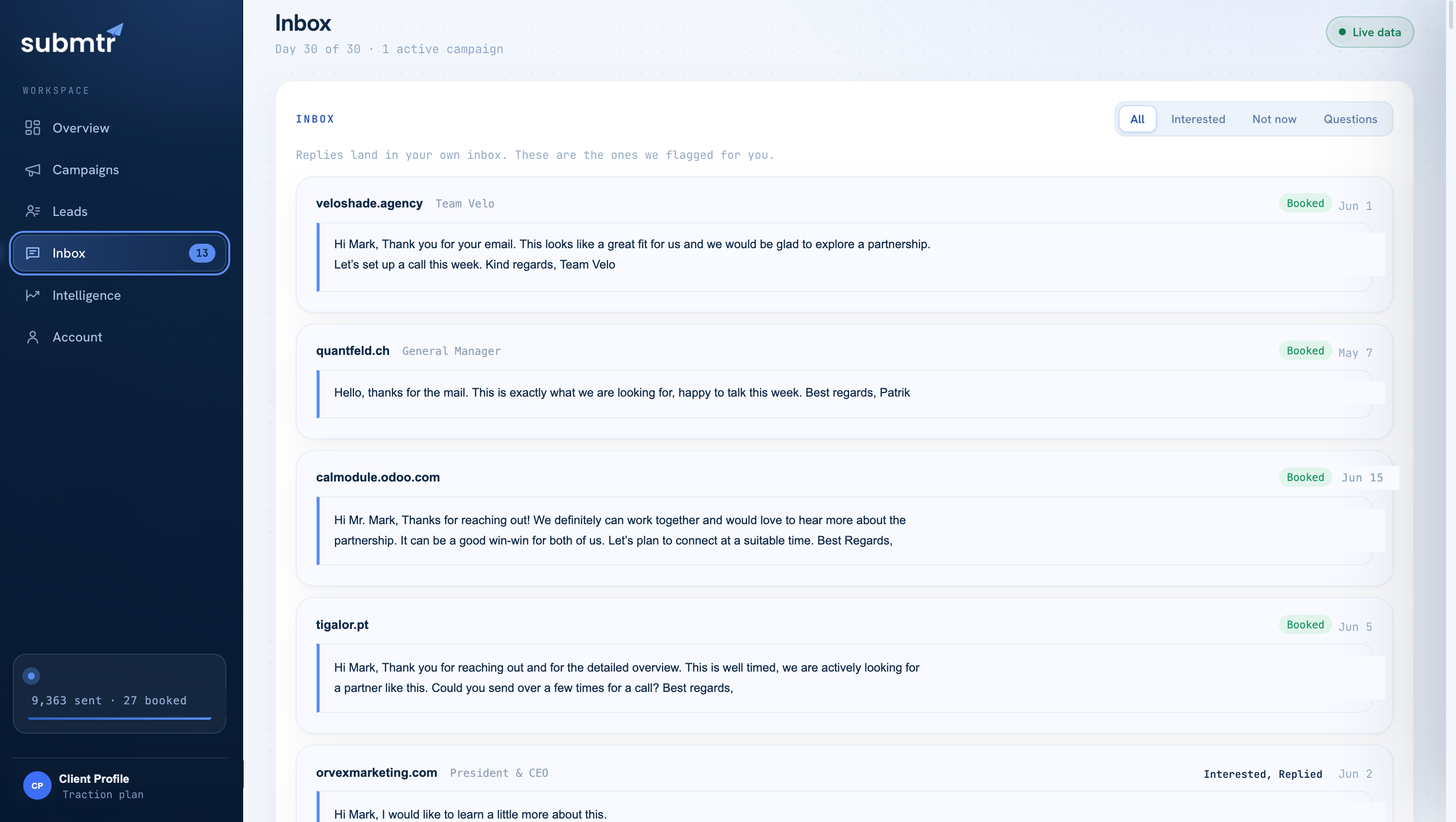This screenshot has height=822, width=1456.
Task: Open the quantfeld.ch reply
Action: (844, 381)
